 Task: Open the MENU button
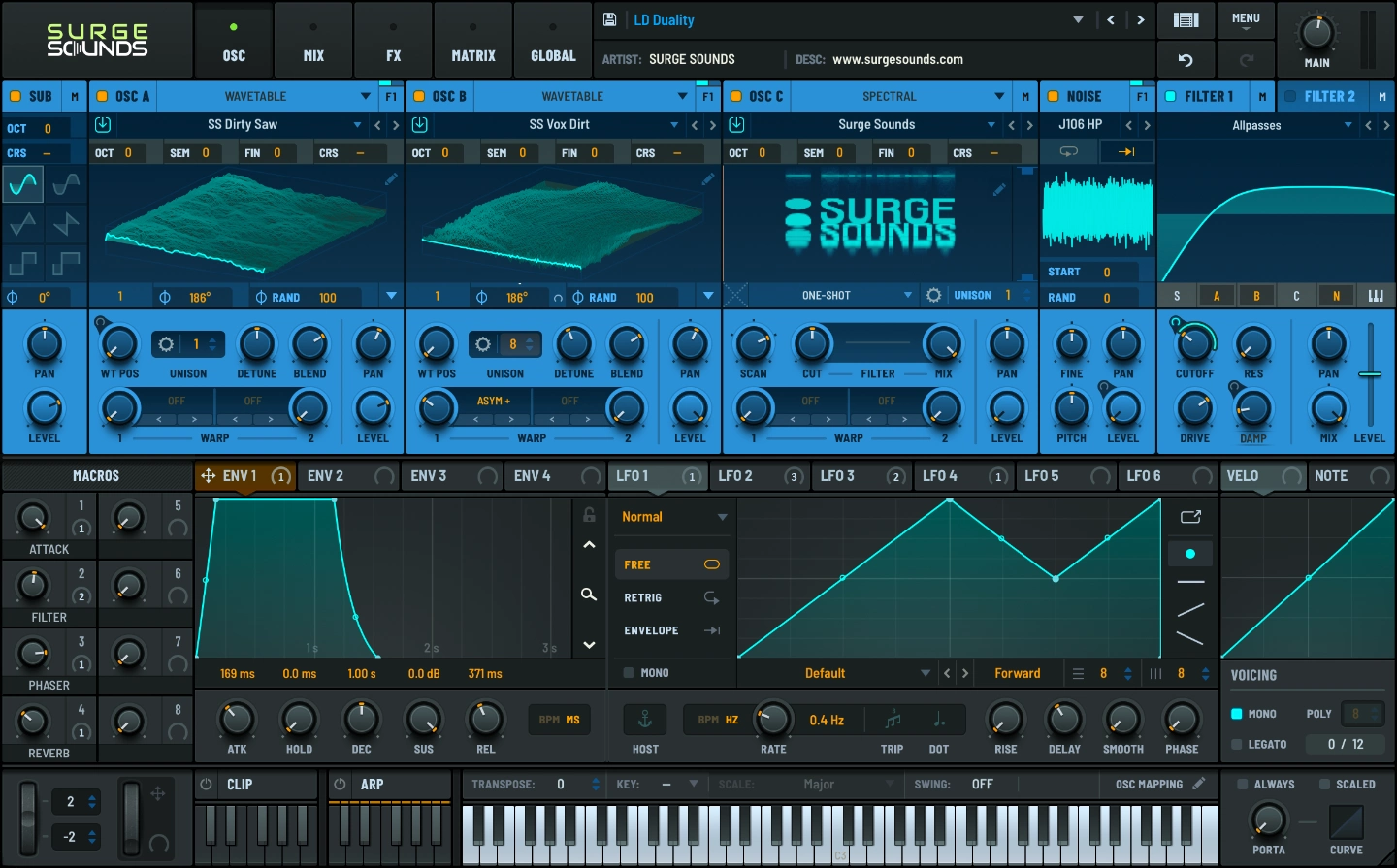point(1247,19)
